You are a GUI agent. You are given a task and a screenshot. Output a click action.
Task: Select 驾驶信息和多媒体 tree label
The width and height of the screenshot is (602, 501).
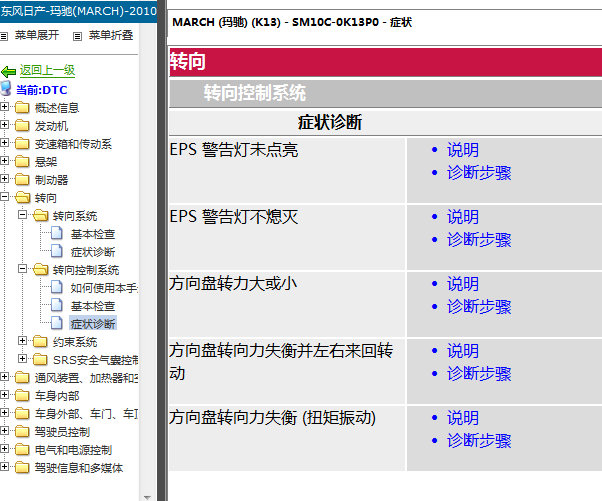click(79, 468)
